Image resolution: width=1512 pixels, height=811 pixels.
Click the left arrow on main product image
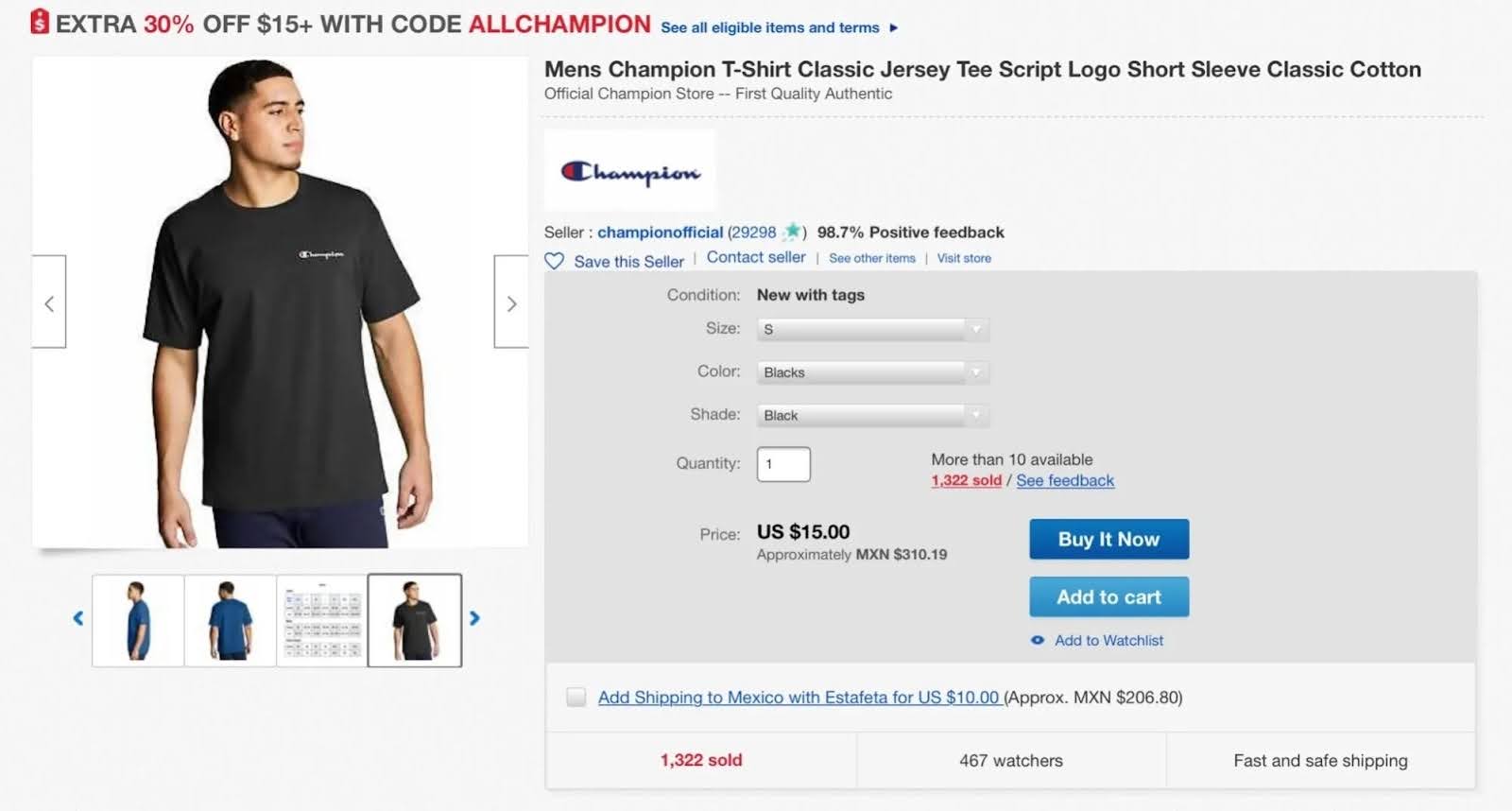(48, 302)
